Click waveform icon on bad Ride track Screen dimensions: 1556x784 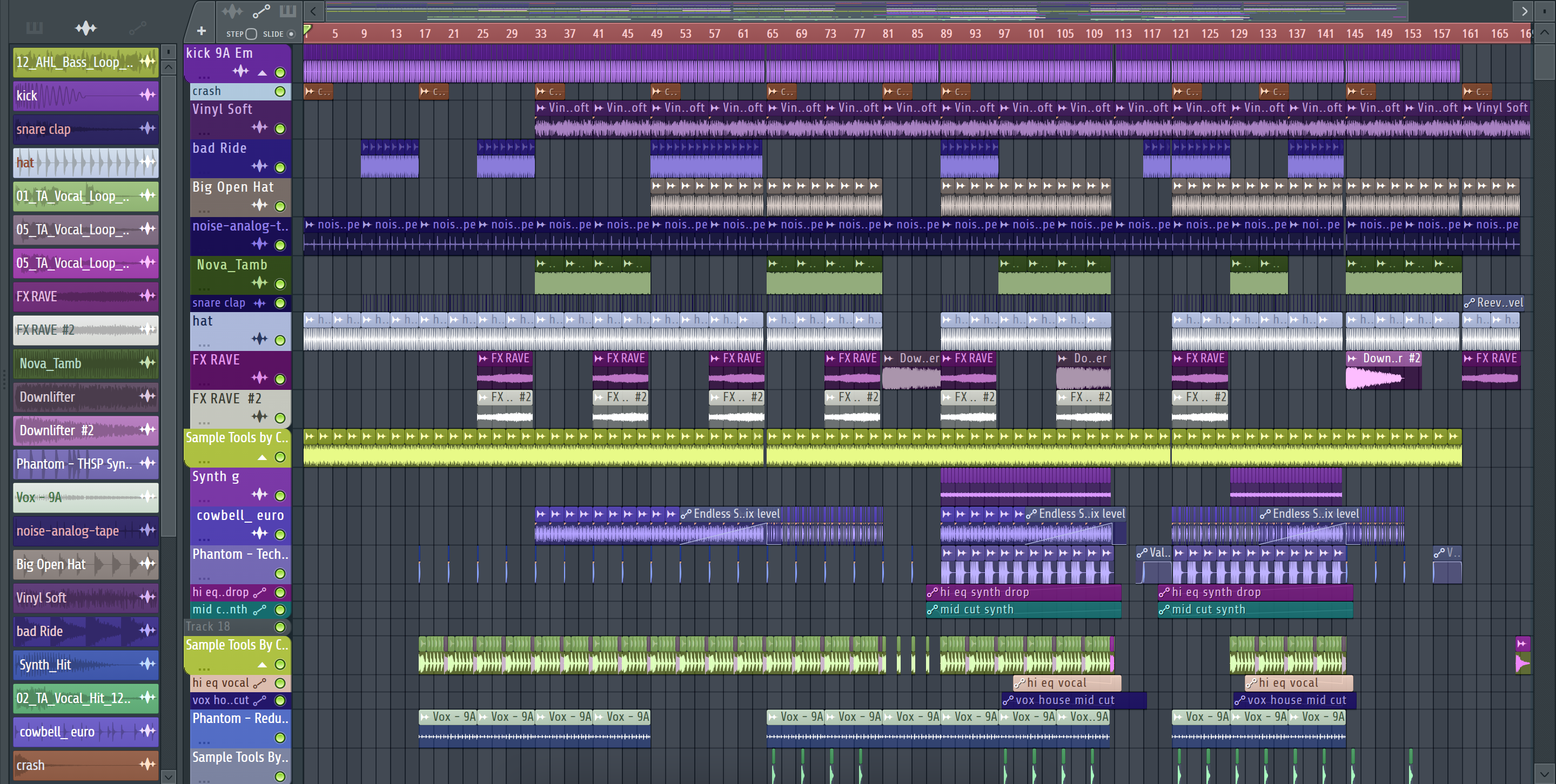(x=260, y=166)
